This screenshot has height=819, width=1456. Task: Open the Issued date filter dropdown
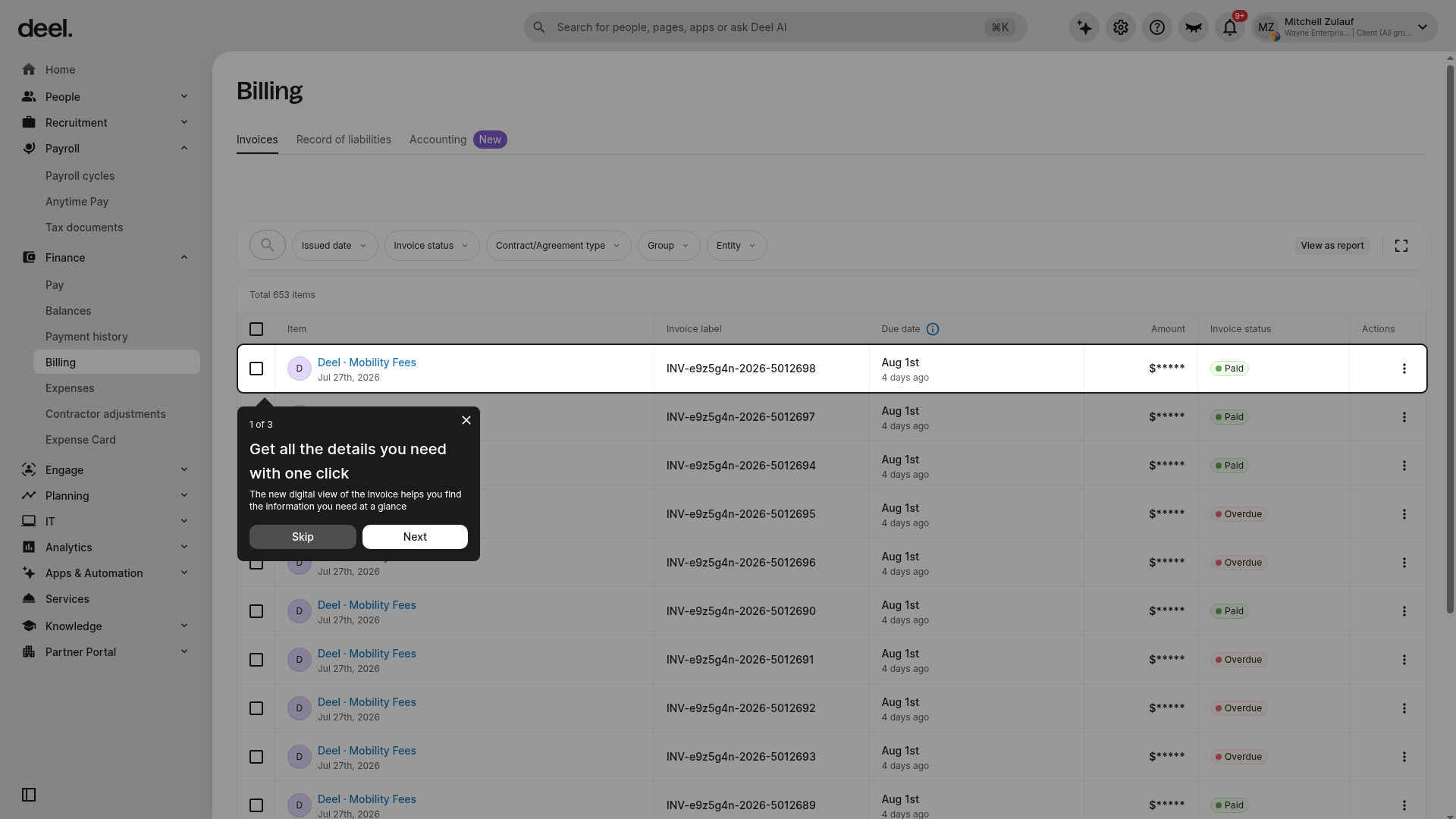click(334, 246)
